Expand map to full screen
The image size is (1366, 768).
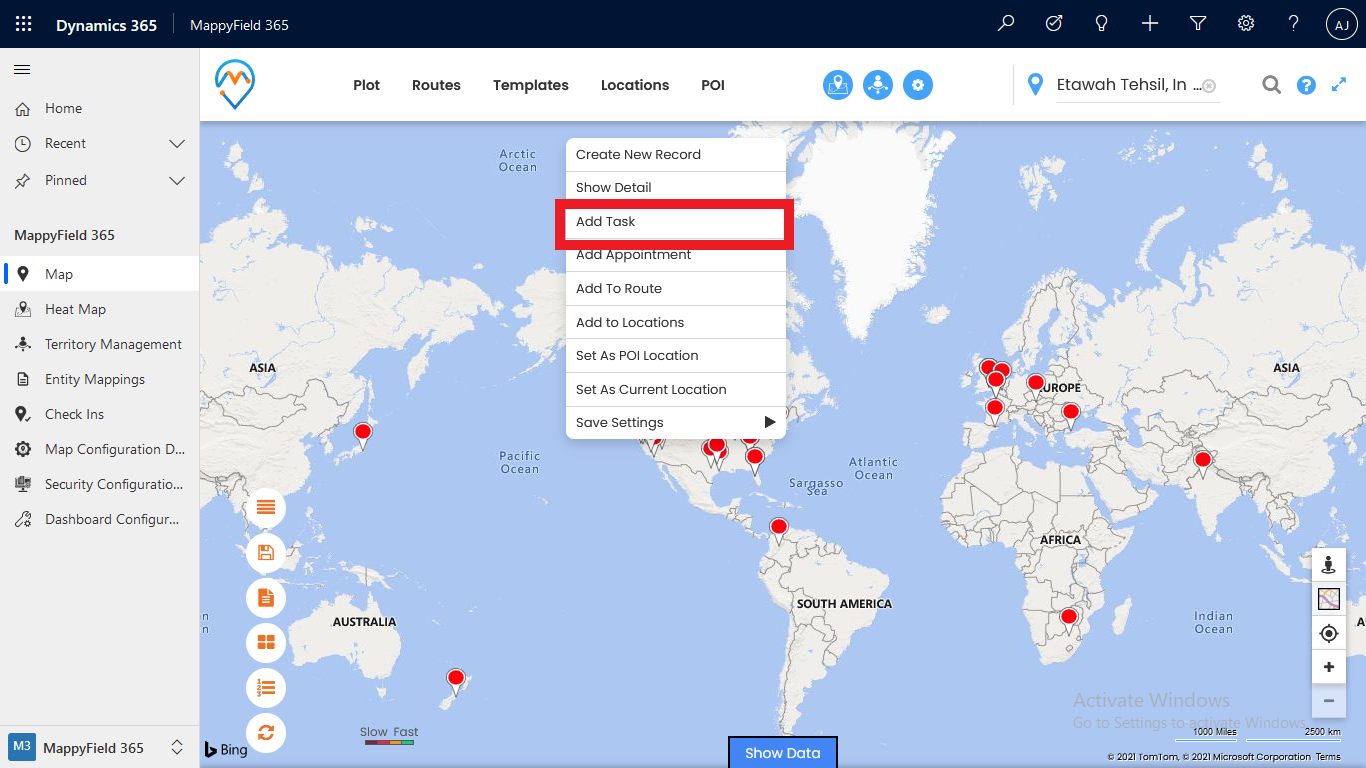coord(1339,85)
